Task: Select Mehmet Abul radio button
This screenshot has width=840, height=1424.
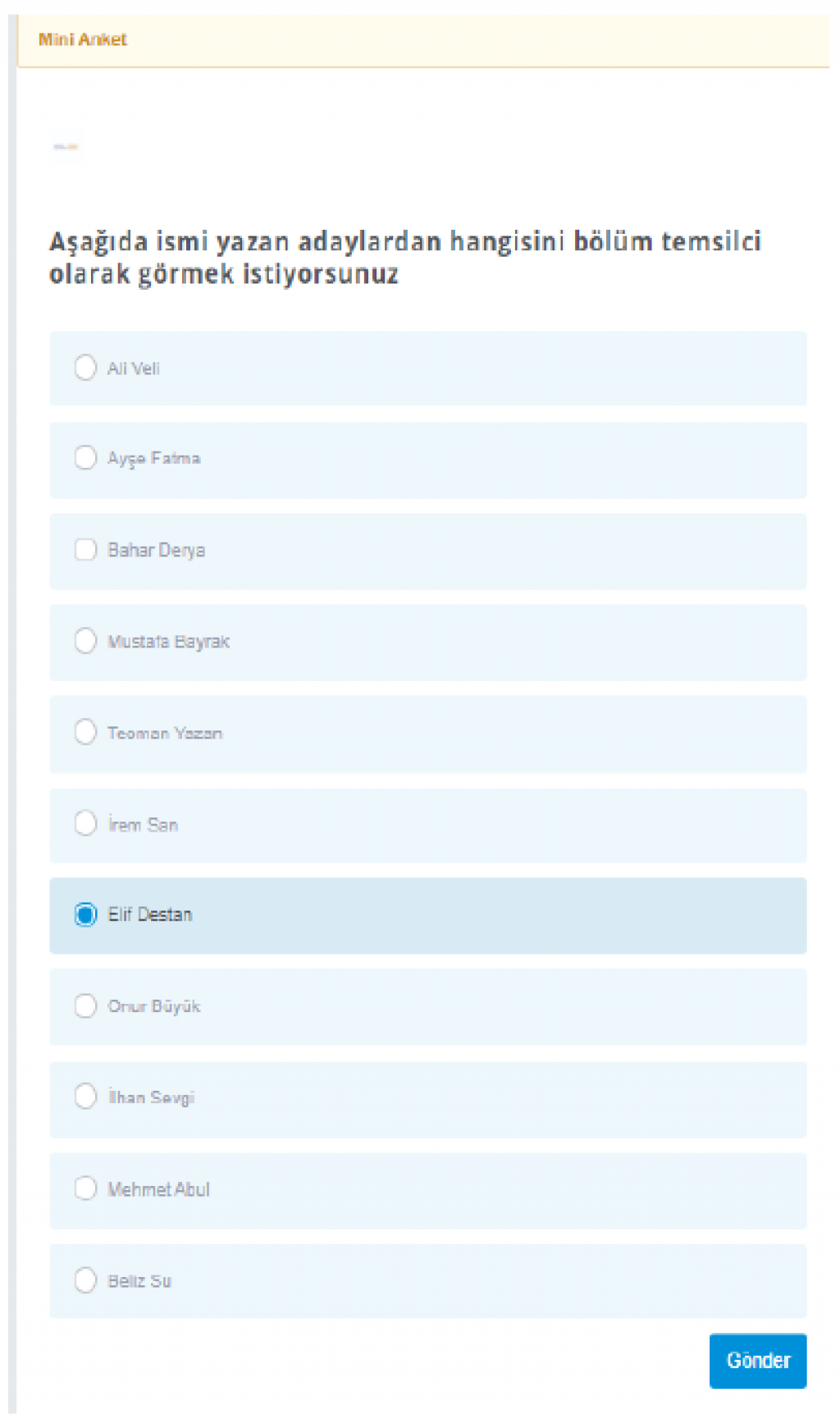Action: point(85,1188)
